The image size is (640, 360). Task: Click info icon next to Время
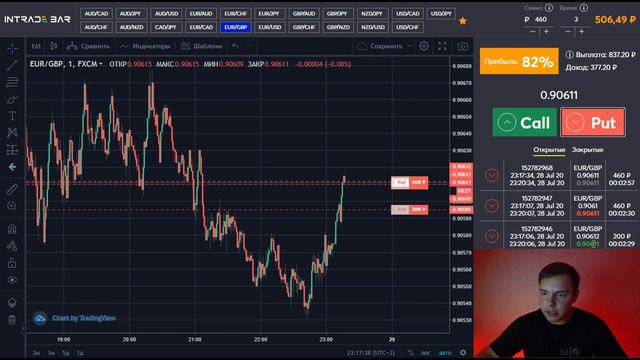584,8
